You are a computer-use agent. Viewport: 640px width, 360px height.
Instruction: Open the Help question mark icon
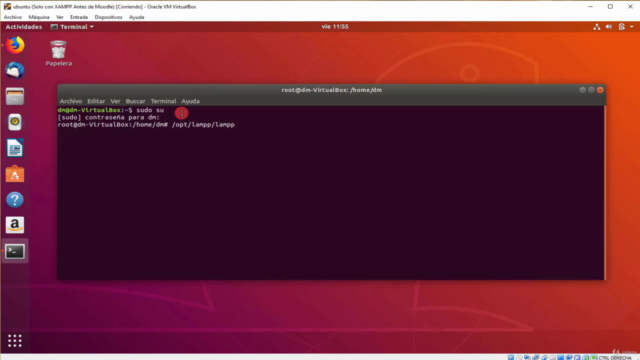tap(15, 200)
